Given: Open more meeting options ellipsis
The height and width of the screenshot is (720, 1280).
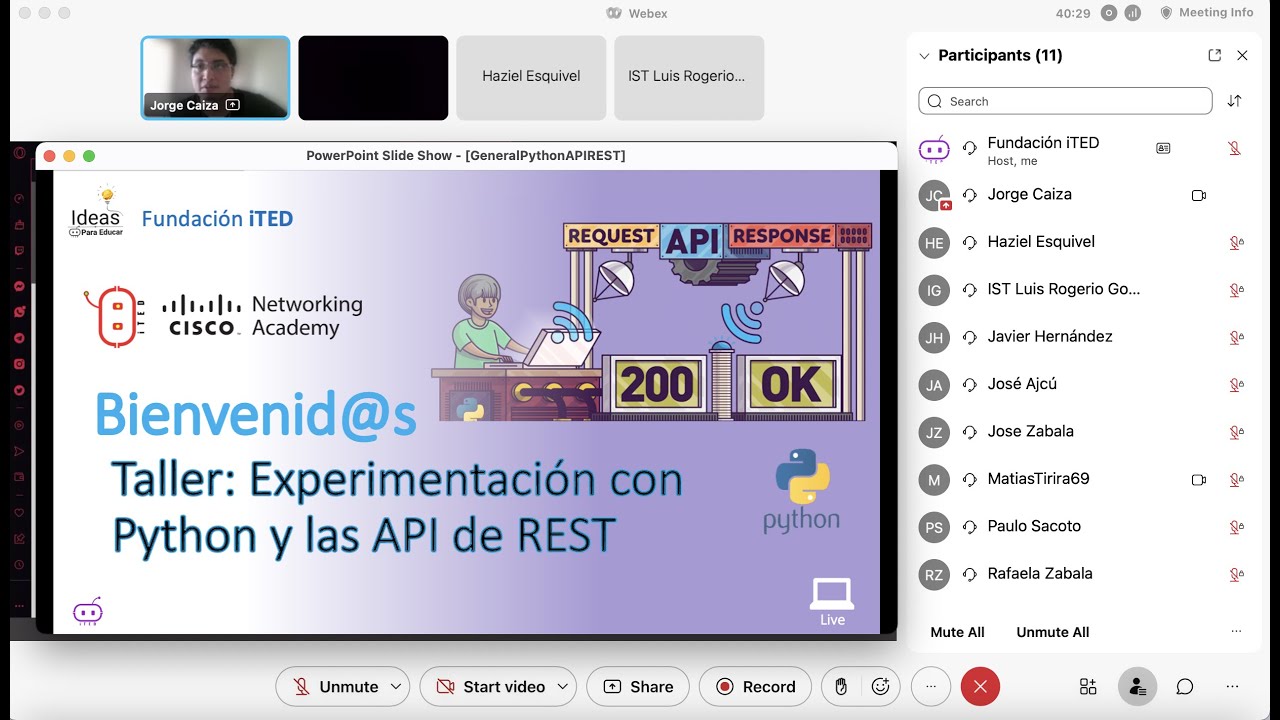Looking at the screenshot, I should pyautogui.click(x=931, y=687).
